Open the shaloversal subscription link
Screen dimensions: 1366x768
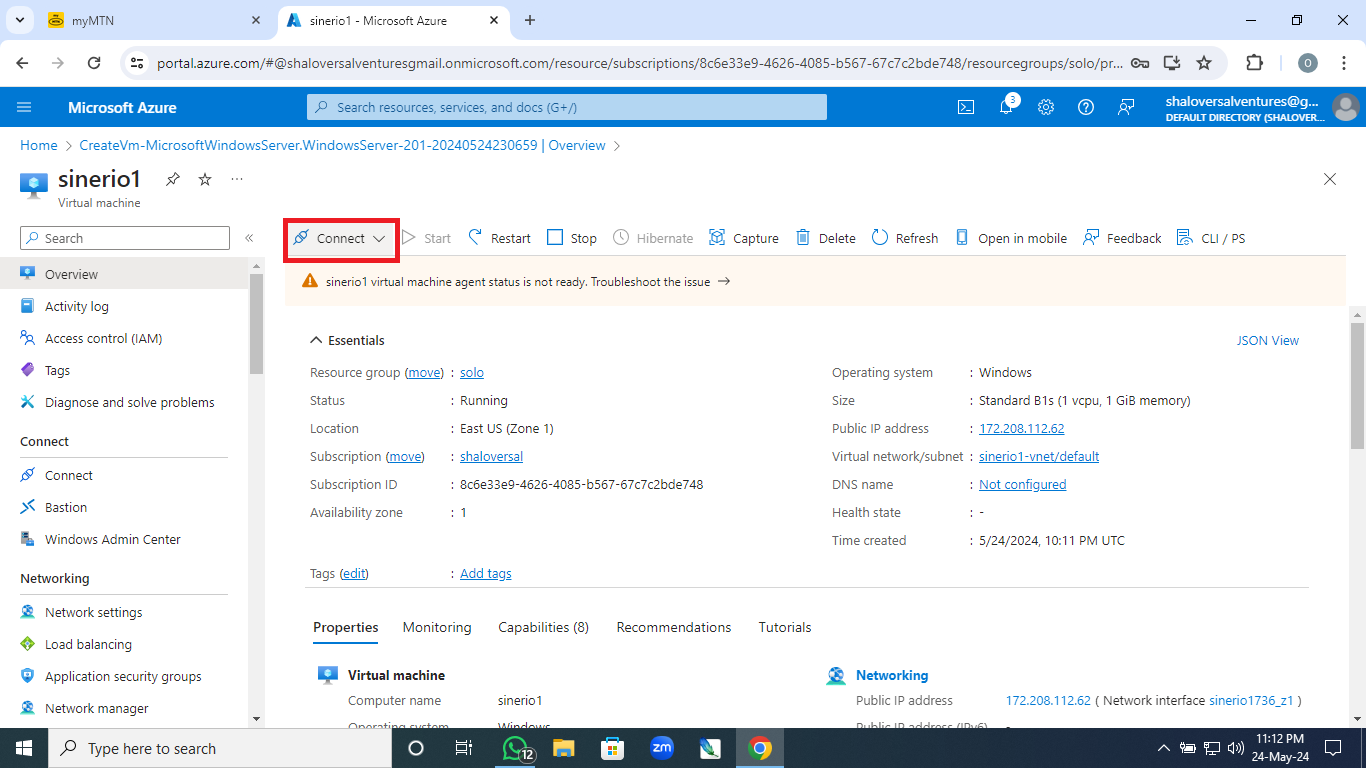coord(491,456)
